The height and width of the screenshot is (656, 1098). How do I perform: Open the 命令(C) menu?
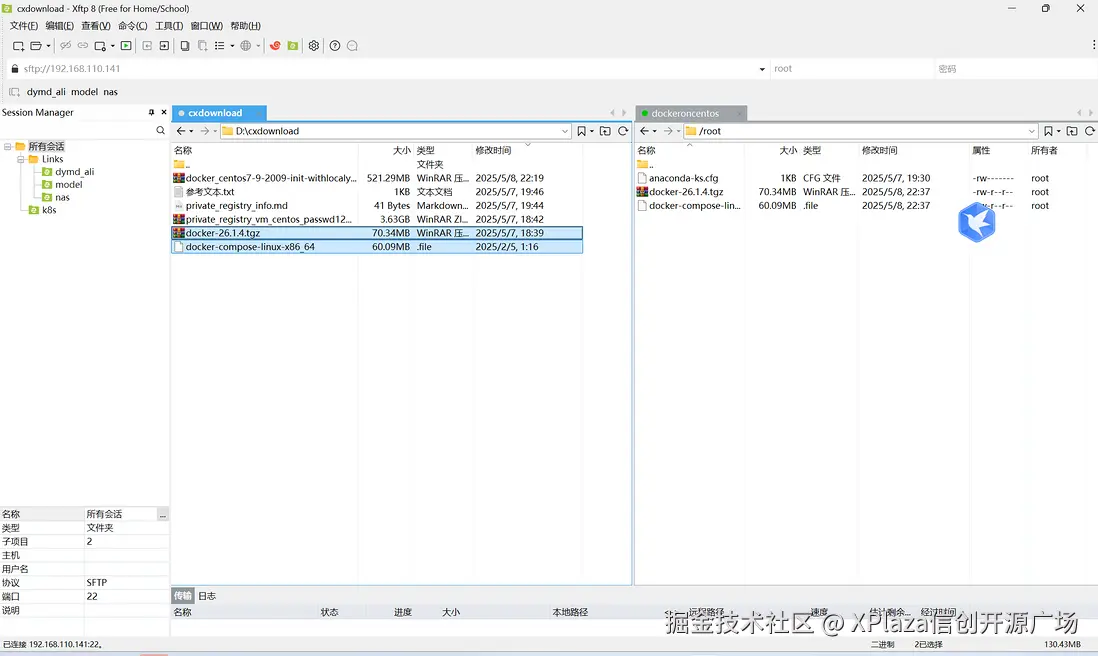[132, 26]
